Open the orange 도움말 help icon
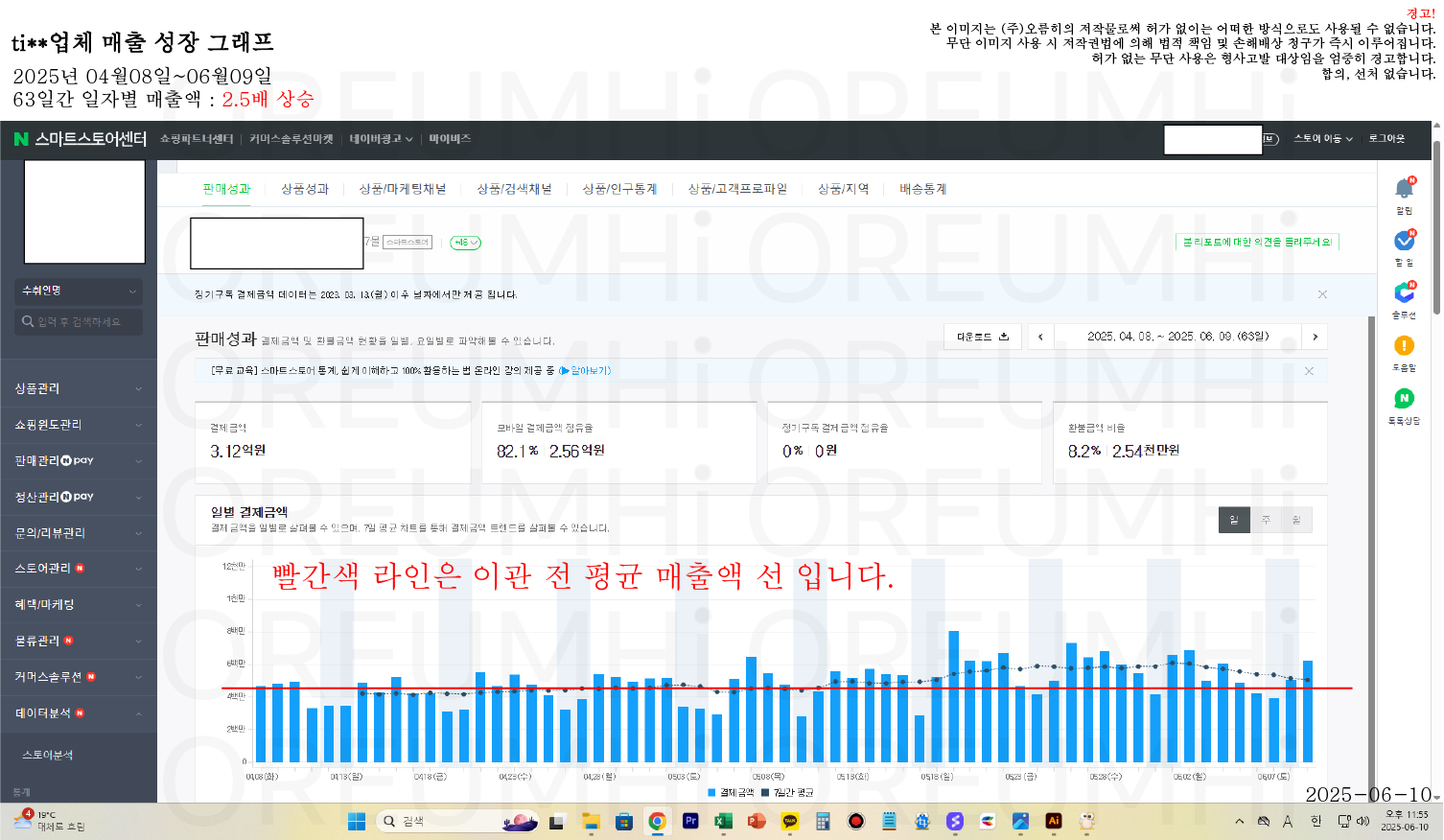 pos(1405,345)
